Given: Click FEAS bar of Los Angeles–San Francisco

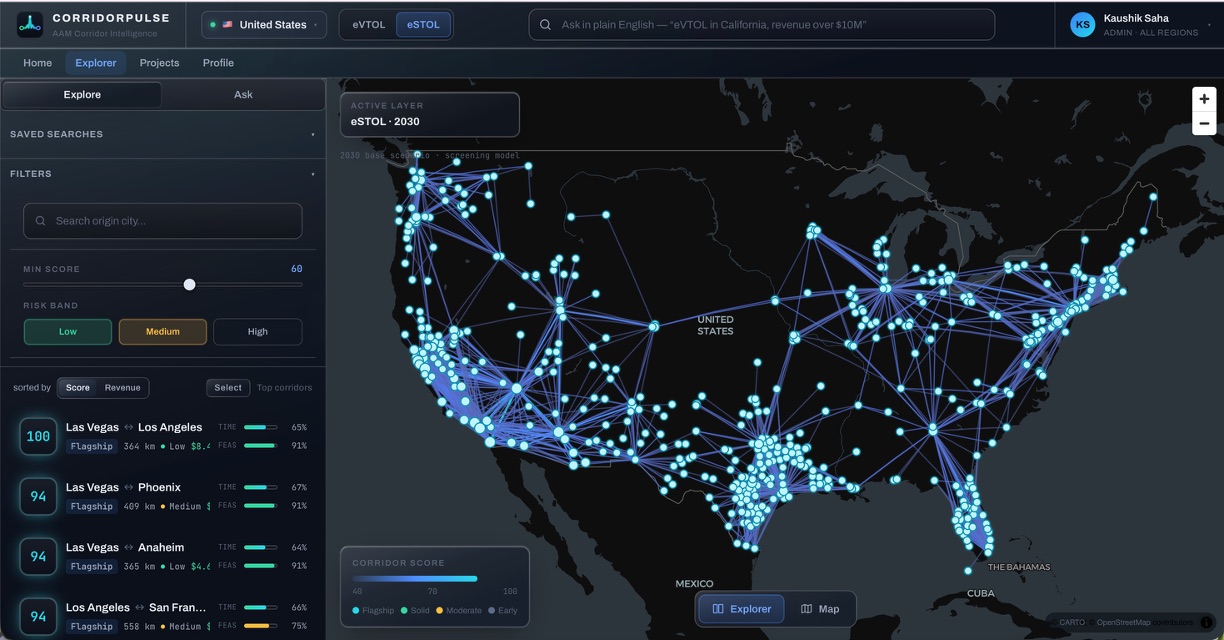Looking at the screenshot, I should click(x=261, y=626).
